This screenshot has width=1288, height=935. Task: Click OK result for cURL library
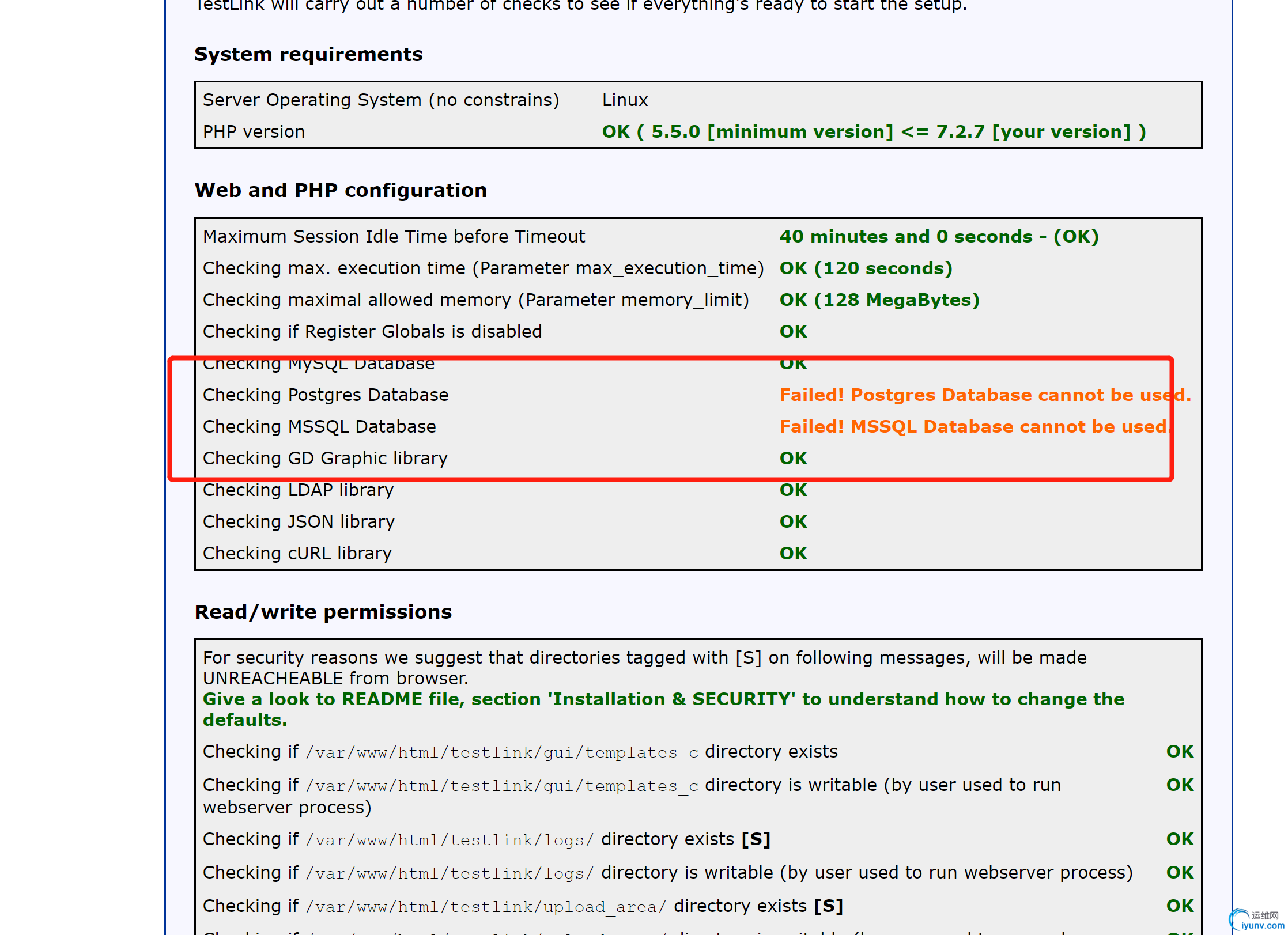793,554
